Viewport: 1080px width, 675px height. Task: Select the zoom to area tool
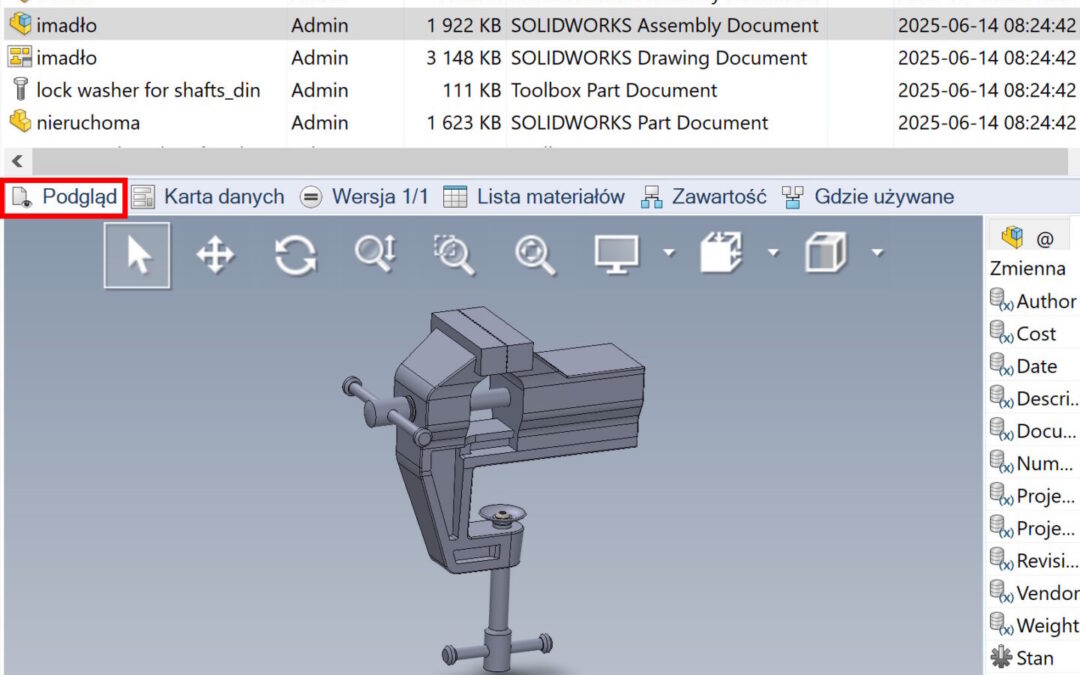[x=453, y=255]
